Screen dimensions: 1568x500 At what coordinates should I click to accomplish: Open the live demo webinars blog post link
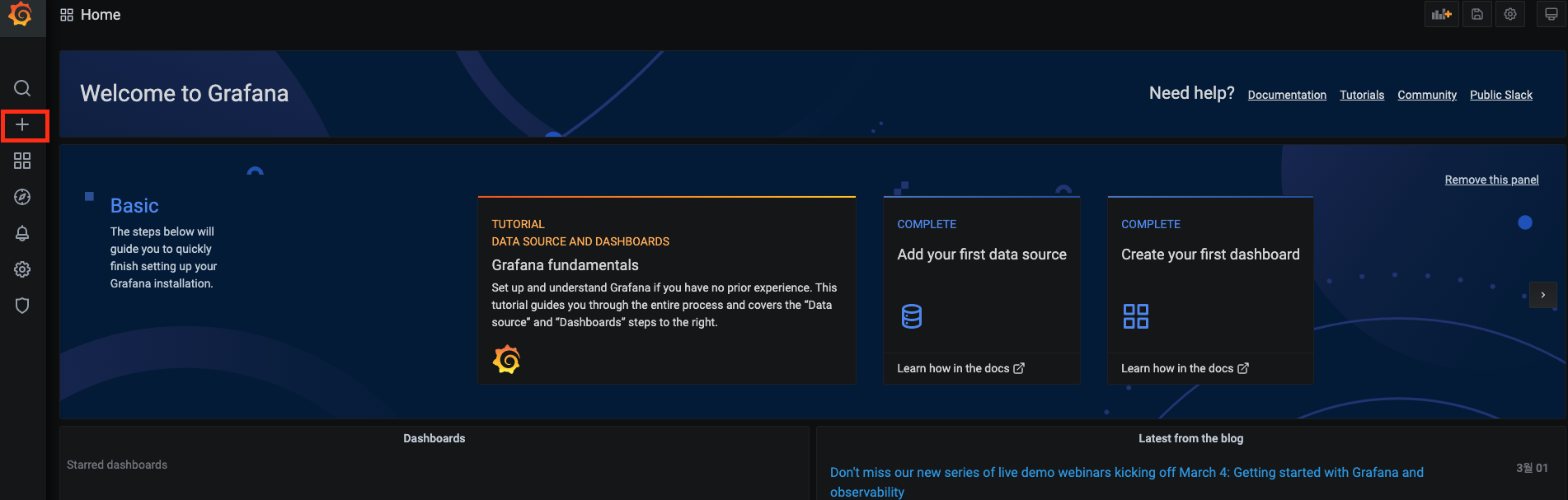[1127, 482]
